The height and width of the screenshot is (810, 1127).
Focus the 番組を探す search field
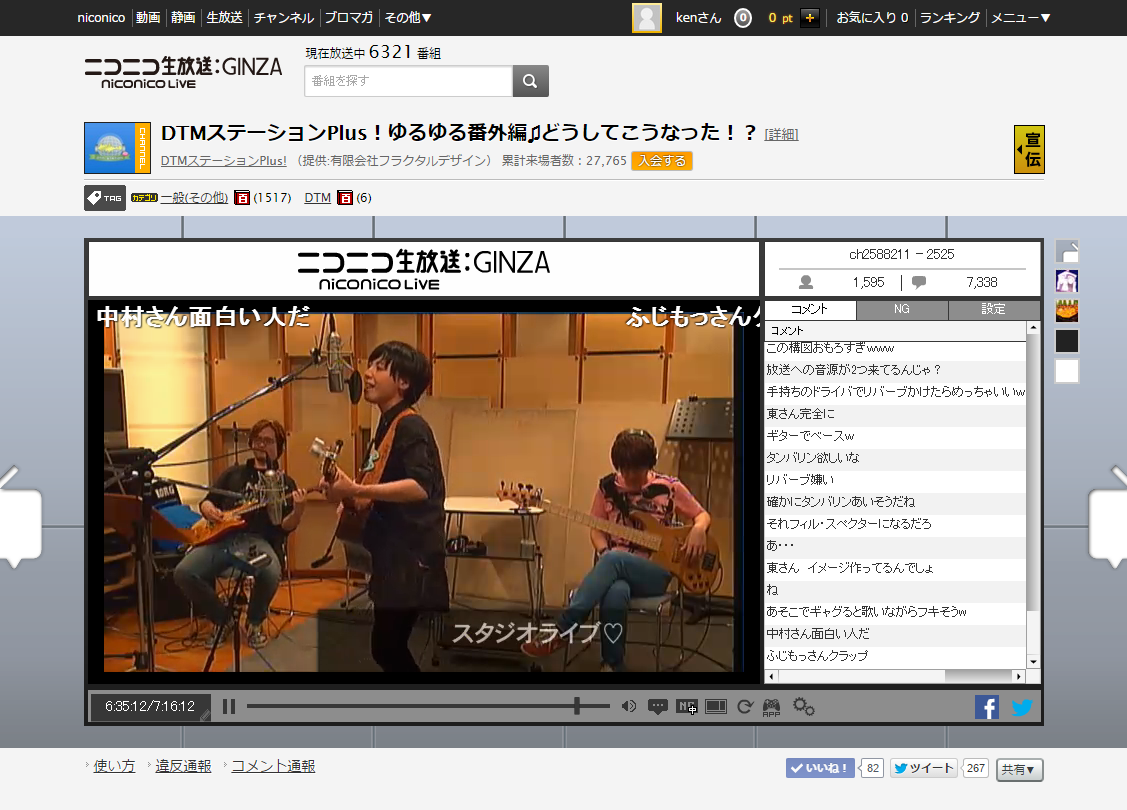408,81
